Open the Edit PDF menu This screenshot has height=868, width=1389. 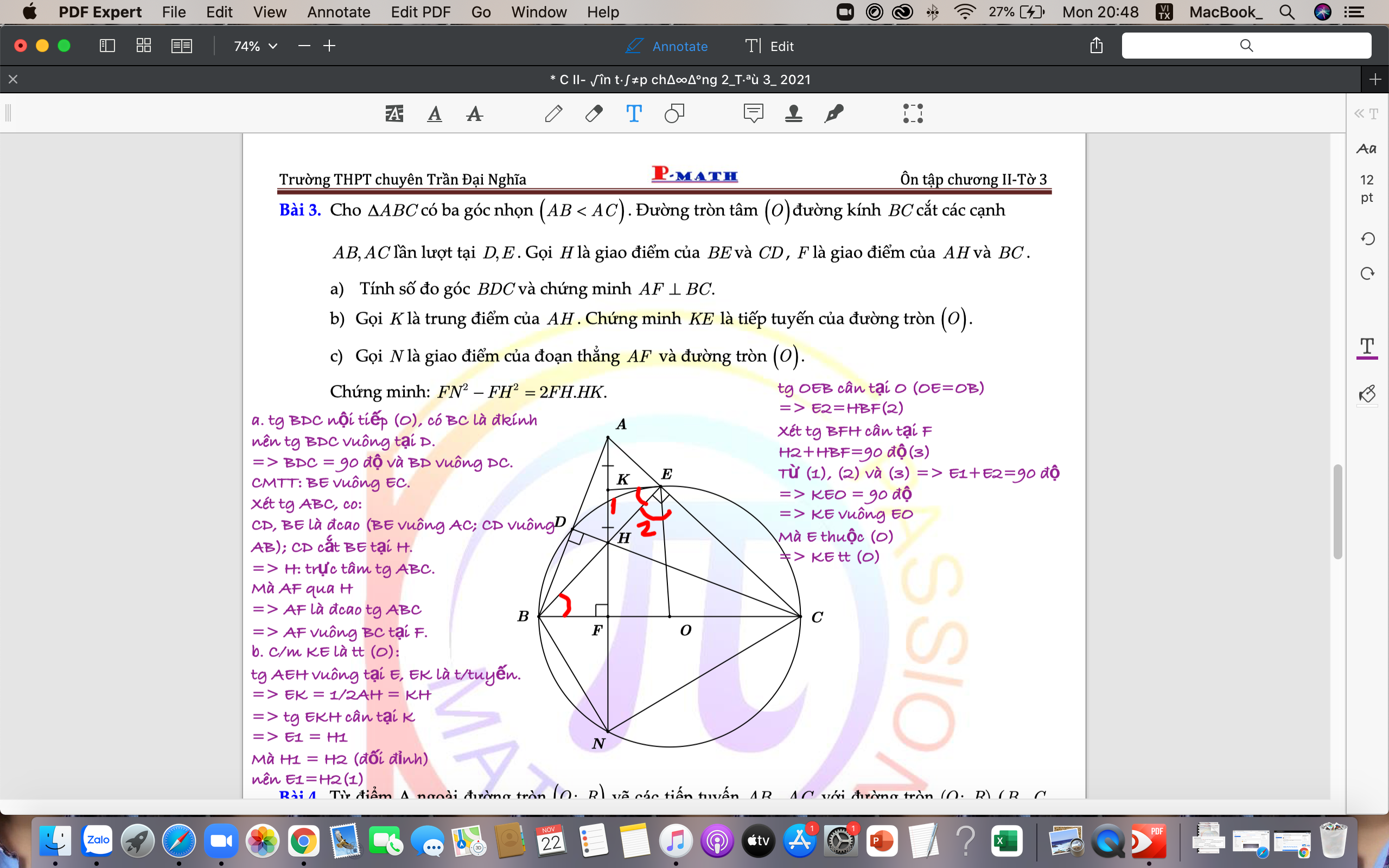click(x=420, y=12)
